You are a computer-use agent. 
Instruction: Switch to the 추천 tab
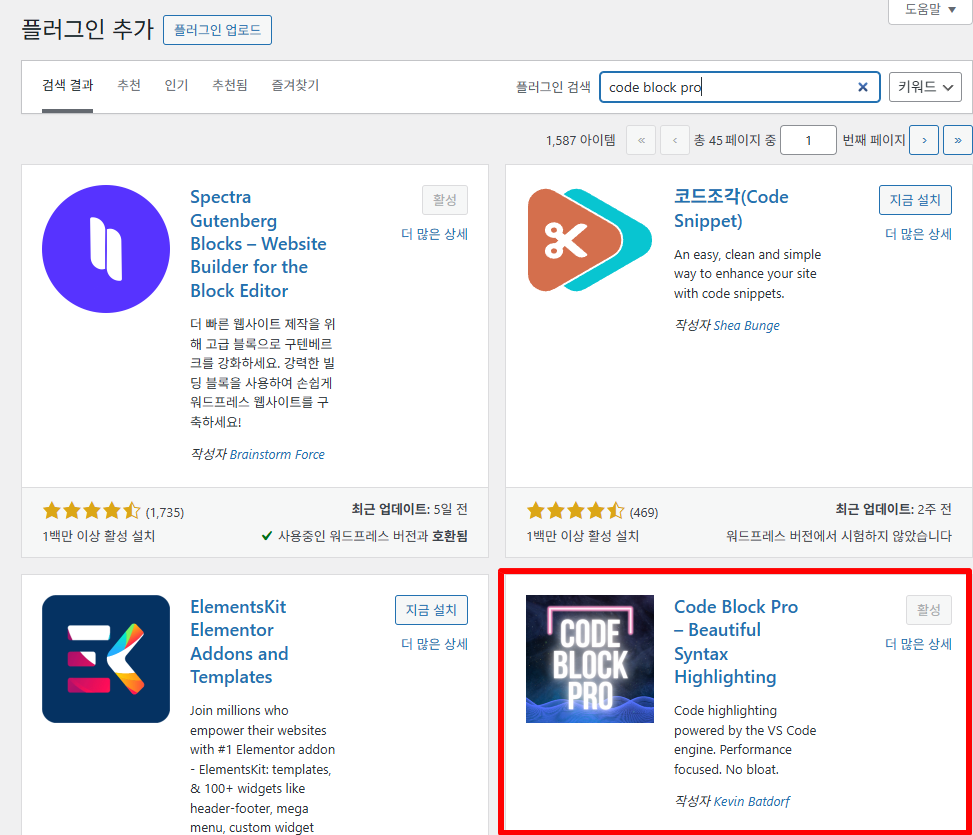(129, 85)
